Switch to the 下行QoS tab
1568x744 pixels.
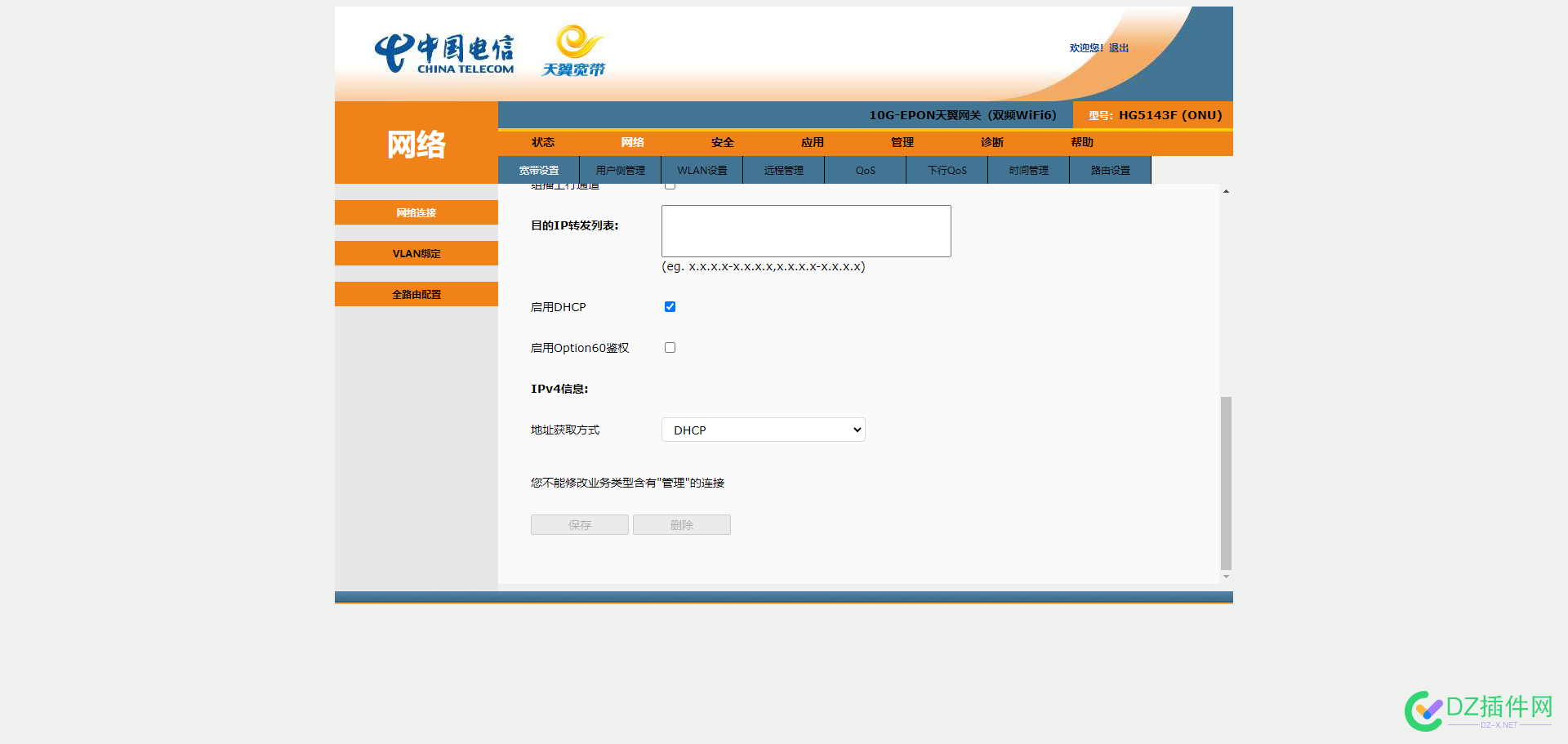947,170
